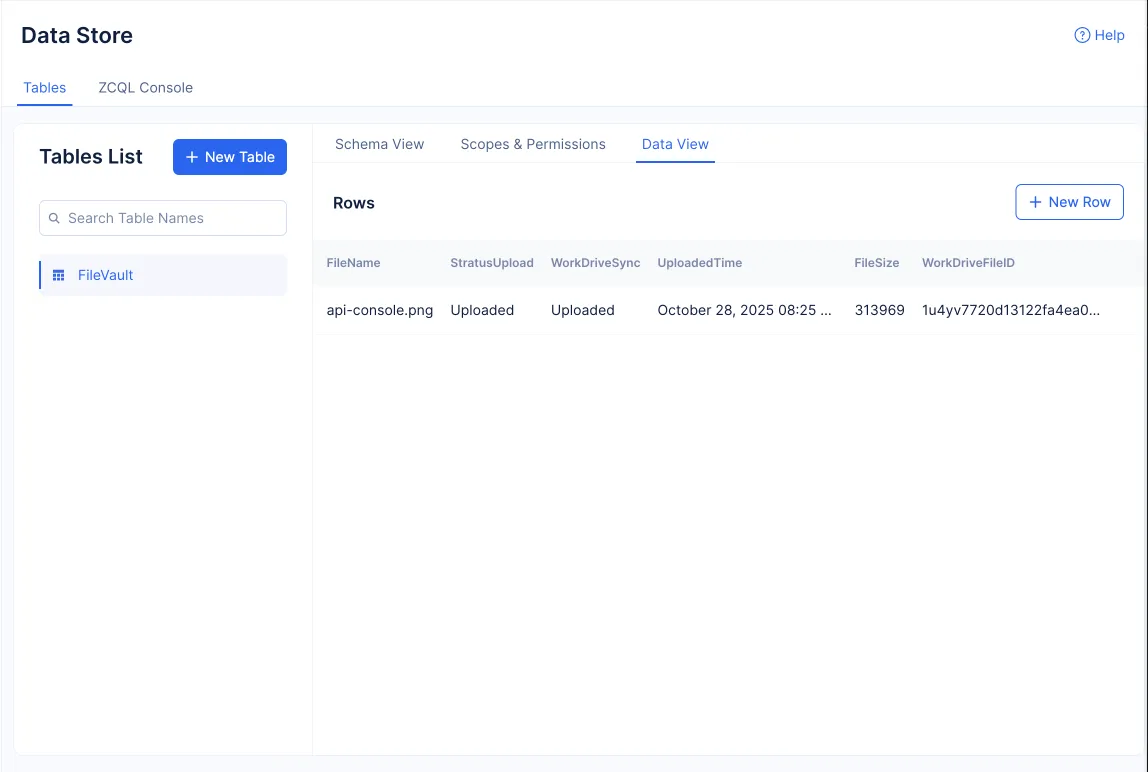
Task: Switch to the Tables tab
Action: tap(45, 87)
